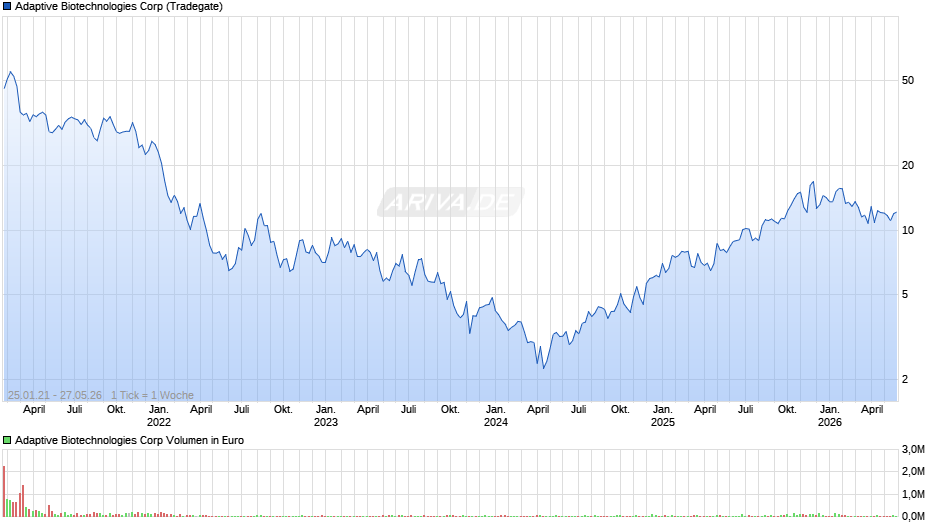Click the Jan. 2026 axis label
Screen dimensions: 940x526
point(830,416)
